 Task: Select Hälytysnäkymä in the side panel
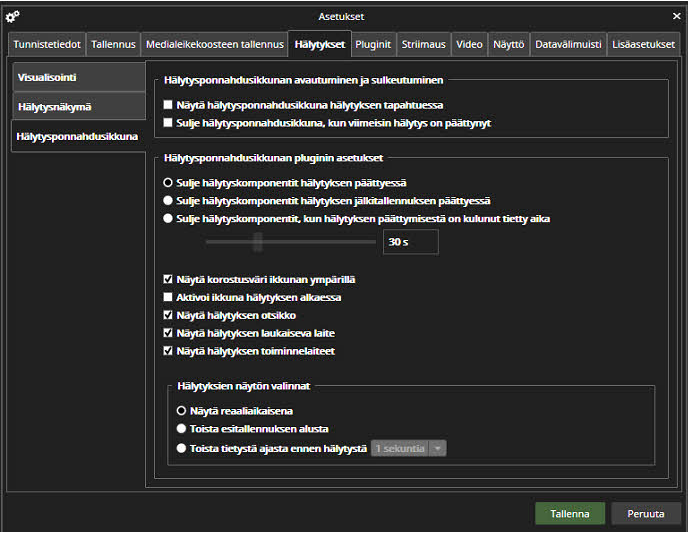78,106
